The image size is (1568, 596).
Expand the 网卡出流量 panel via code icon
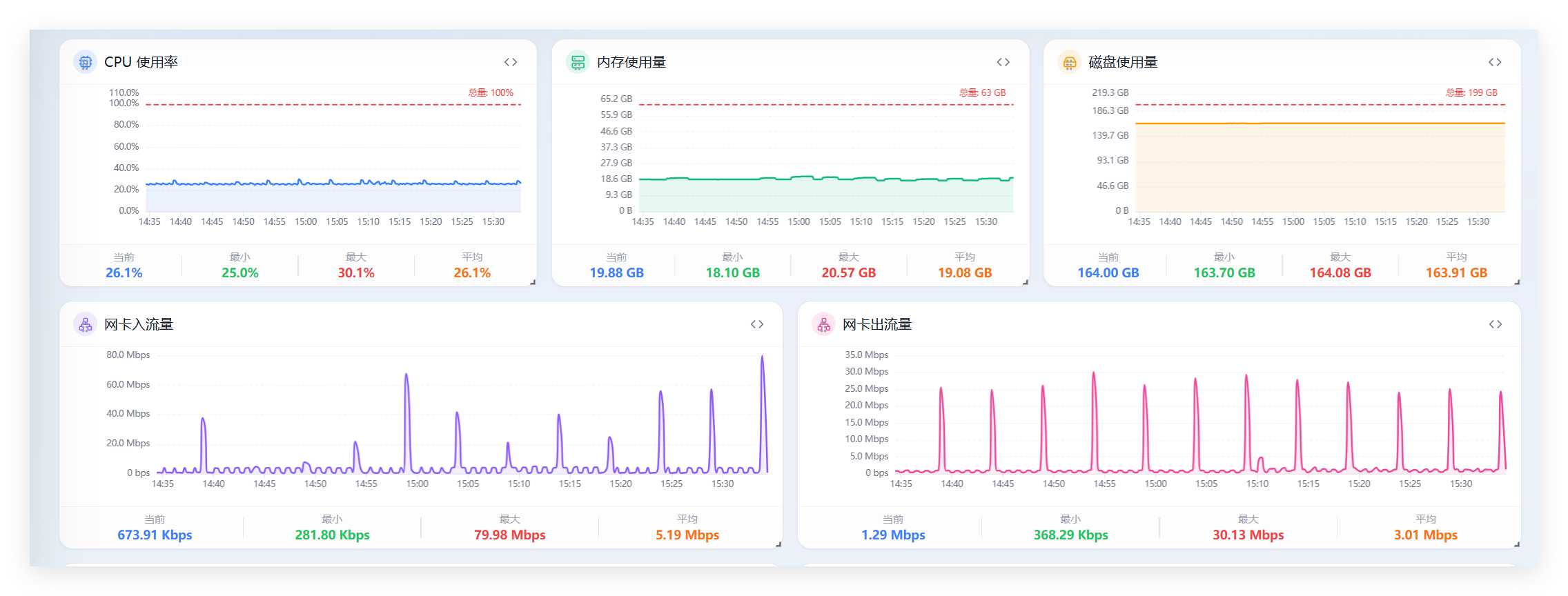1496,324
